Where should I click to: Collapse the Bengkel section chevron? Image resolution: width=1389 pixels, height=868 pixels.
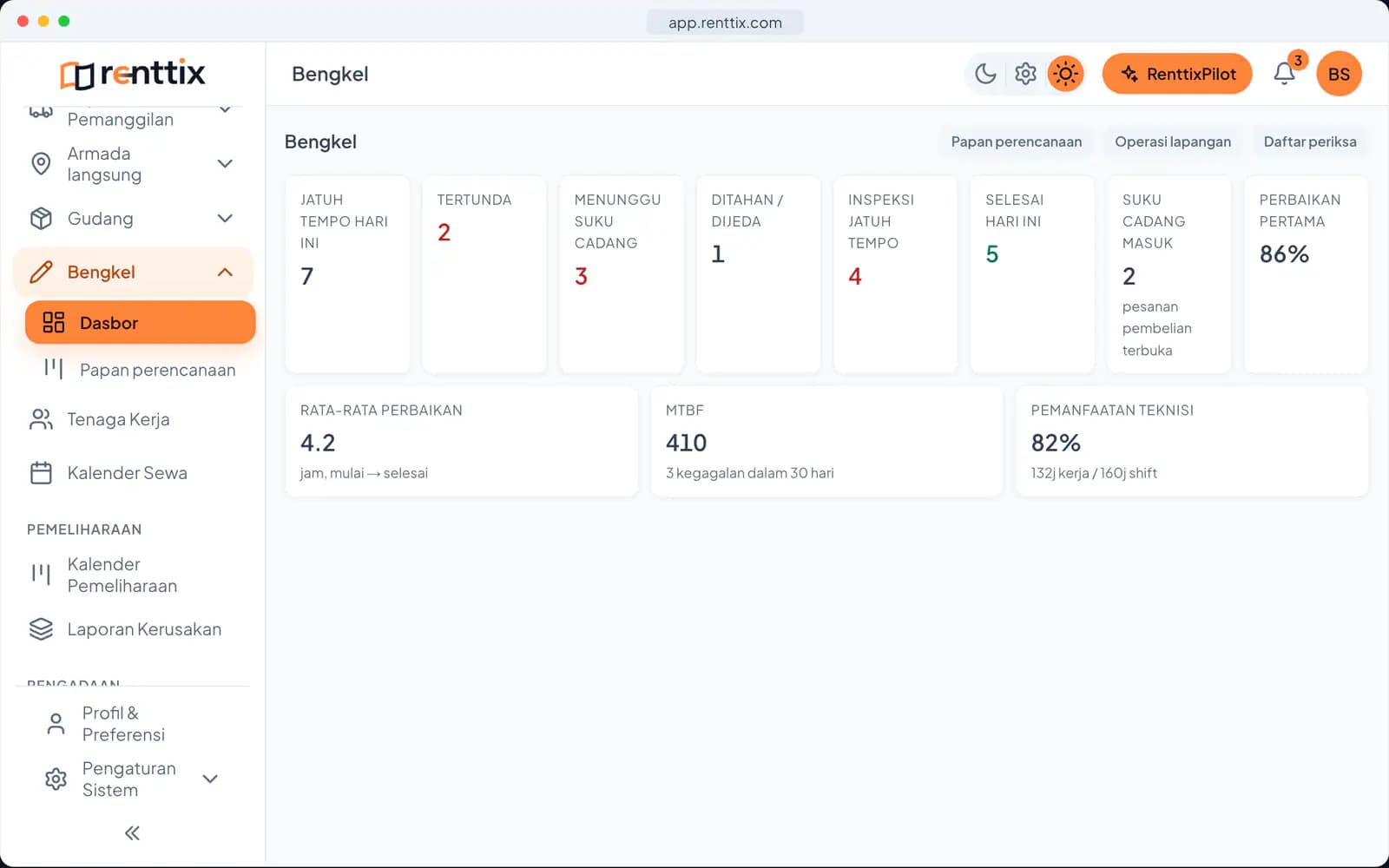[225, 273]
